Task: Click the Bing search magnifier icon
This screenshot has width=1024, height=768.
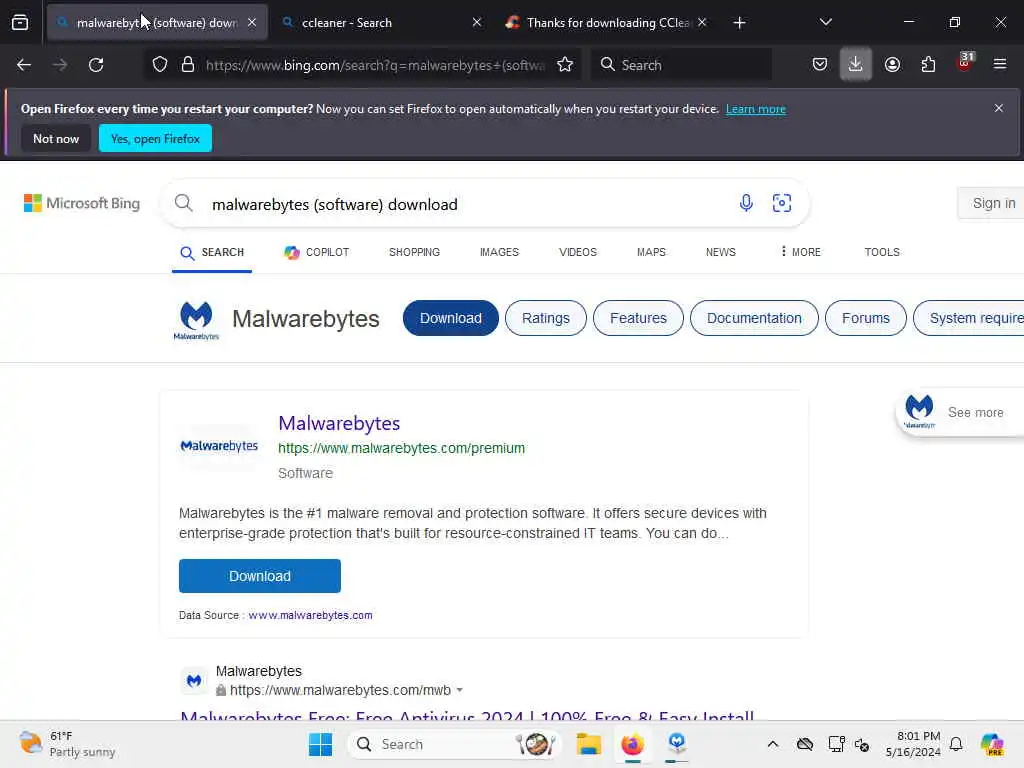Action: click(184, 203)
